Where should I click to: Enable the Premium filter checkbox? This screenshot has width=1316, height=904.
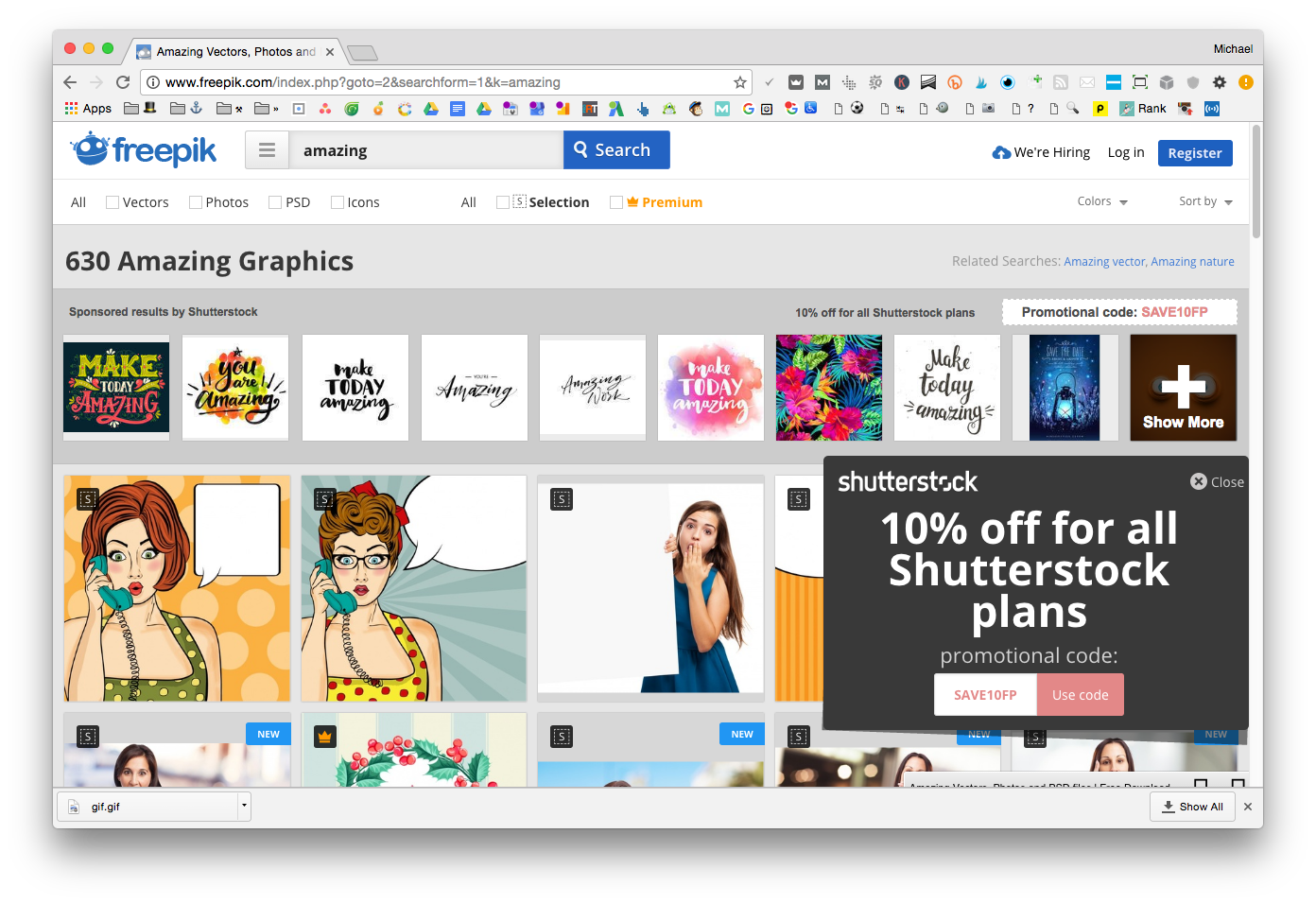point(616,202)
